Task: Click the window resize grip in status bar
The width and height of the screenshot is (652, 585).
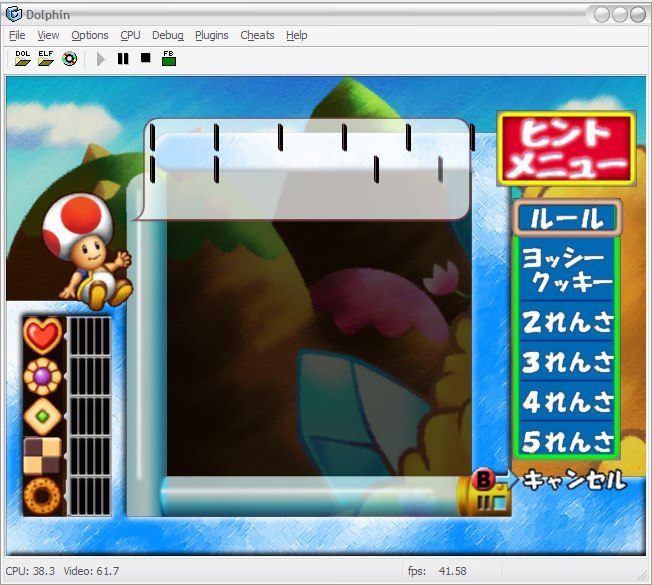Action: [641, 575]
